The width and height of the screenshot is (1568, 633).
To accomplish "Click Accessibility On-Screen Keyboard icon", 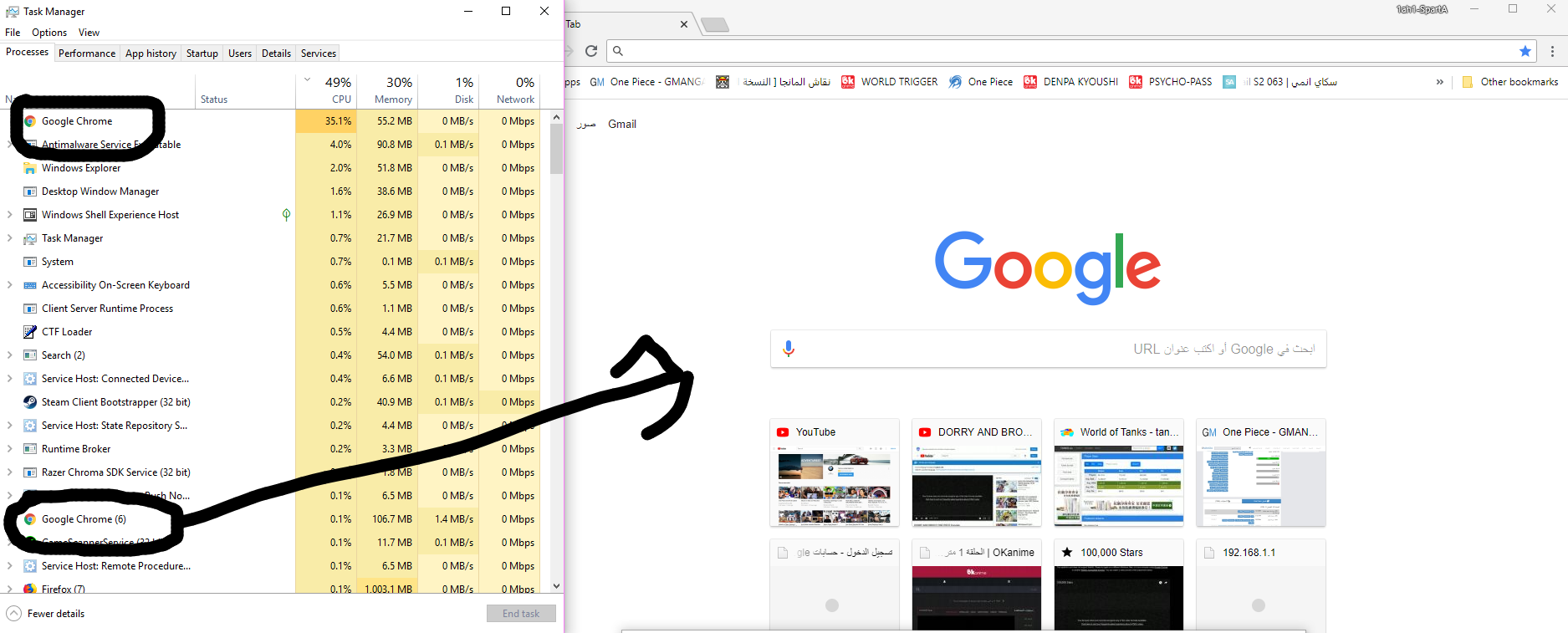I will point(30,285).
